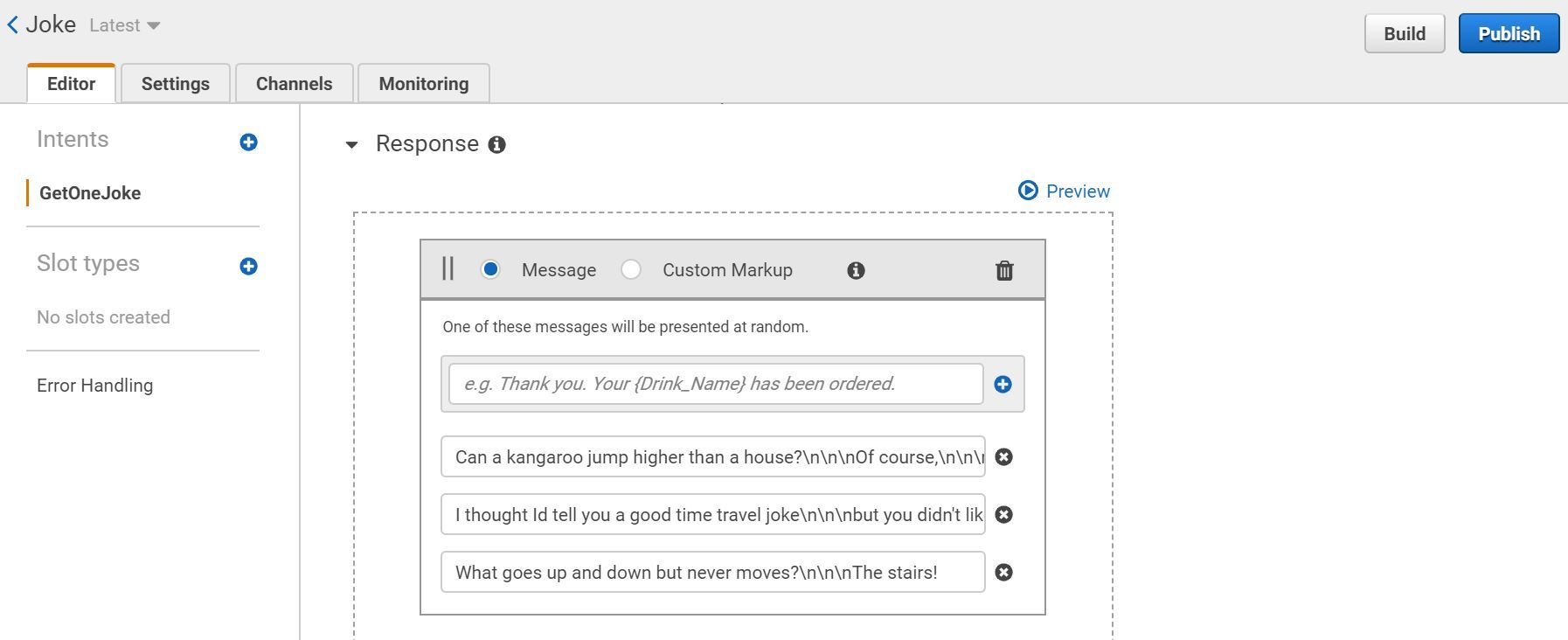Click the Build button
1568x640 pixels.
tap(1405, 33)
